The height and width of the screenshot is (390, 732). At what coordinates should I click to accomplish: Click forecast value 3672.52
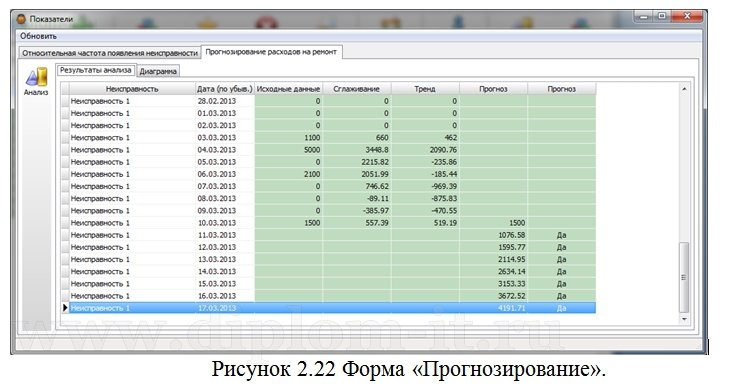coord(512,296)
